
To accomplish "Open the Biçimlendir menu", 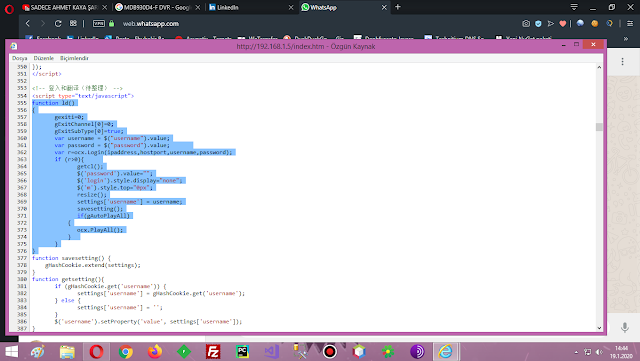I will 74,58.
